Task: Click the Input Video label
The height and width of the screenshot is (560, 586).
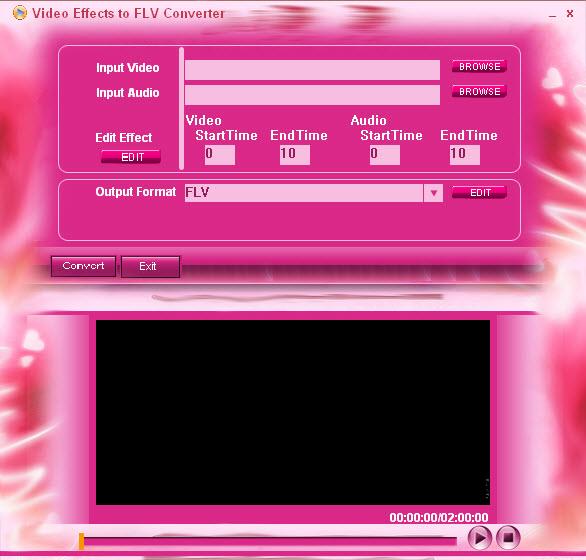Action: pos(128,68)
